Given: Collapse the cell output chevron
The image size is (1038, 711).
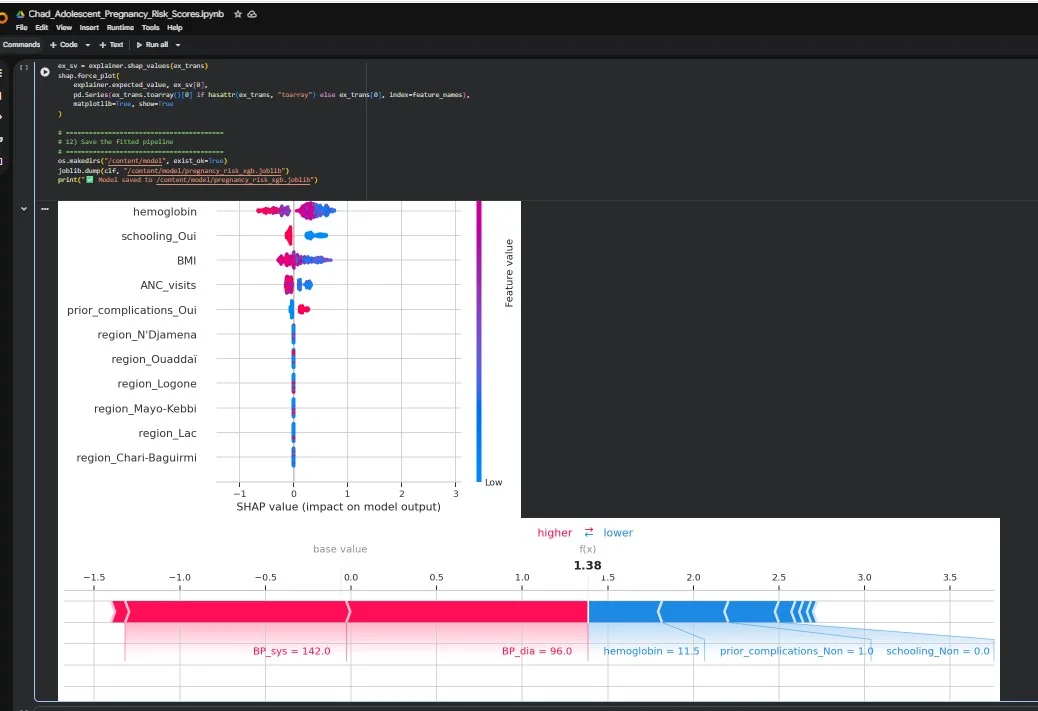Looking at the screenshot, I should click(x=24, y=208).
